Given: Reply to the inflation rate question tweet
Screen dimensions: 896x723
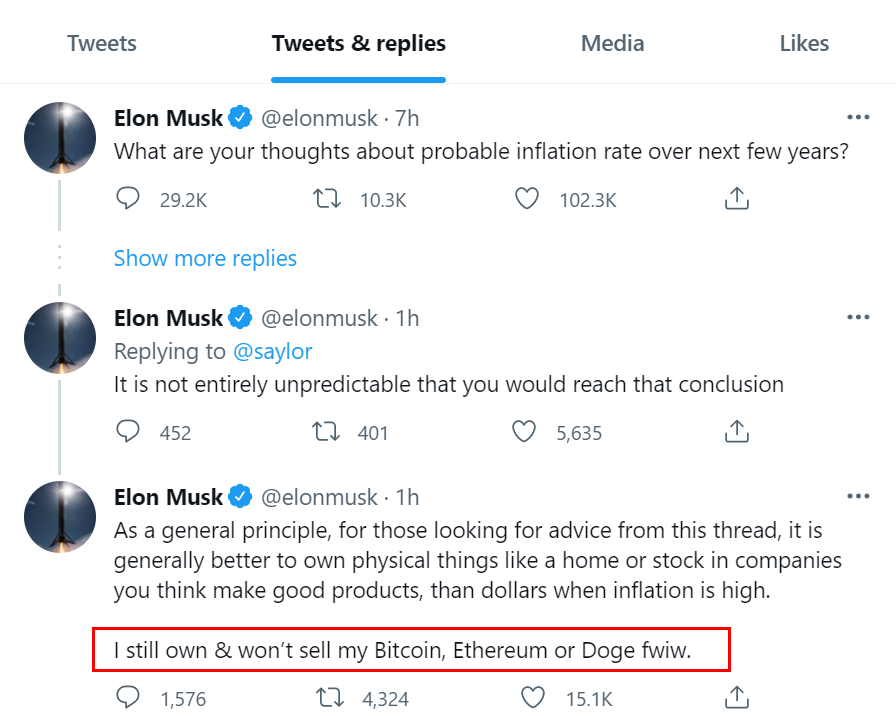Looking at the screenshot, I should click(x=128, y=200).
